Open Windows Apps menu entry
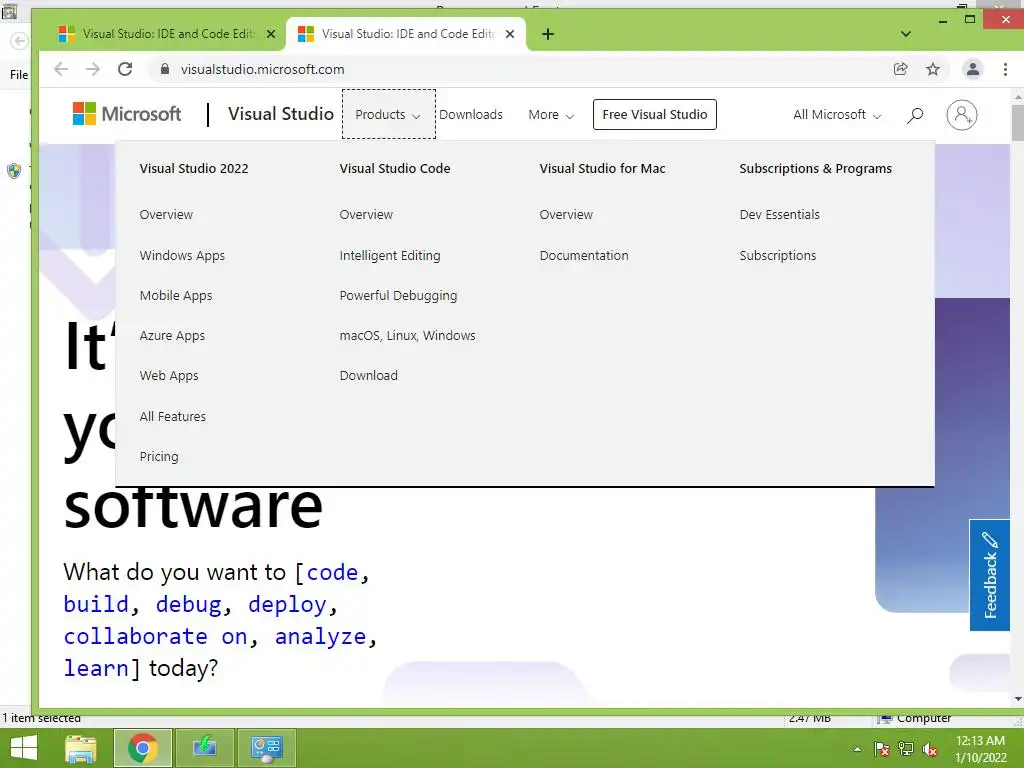 click(182, 255)
